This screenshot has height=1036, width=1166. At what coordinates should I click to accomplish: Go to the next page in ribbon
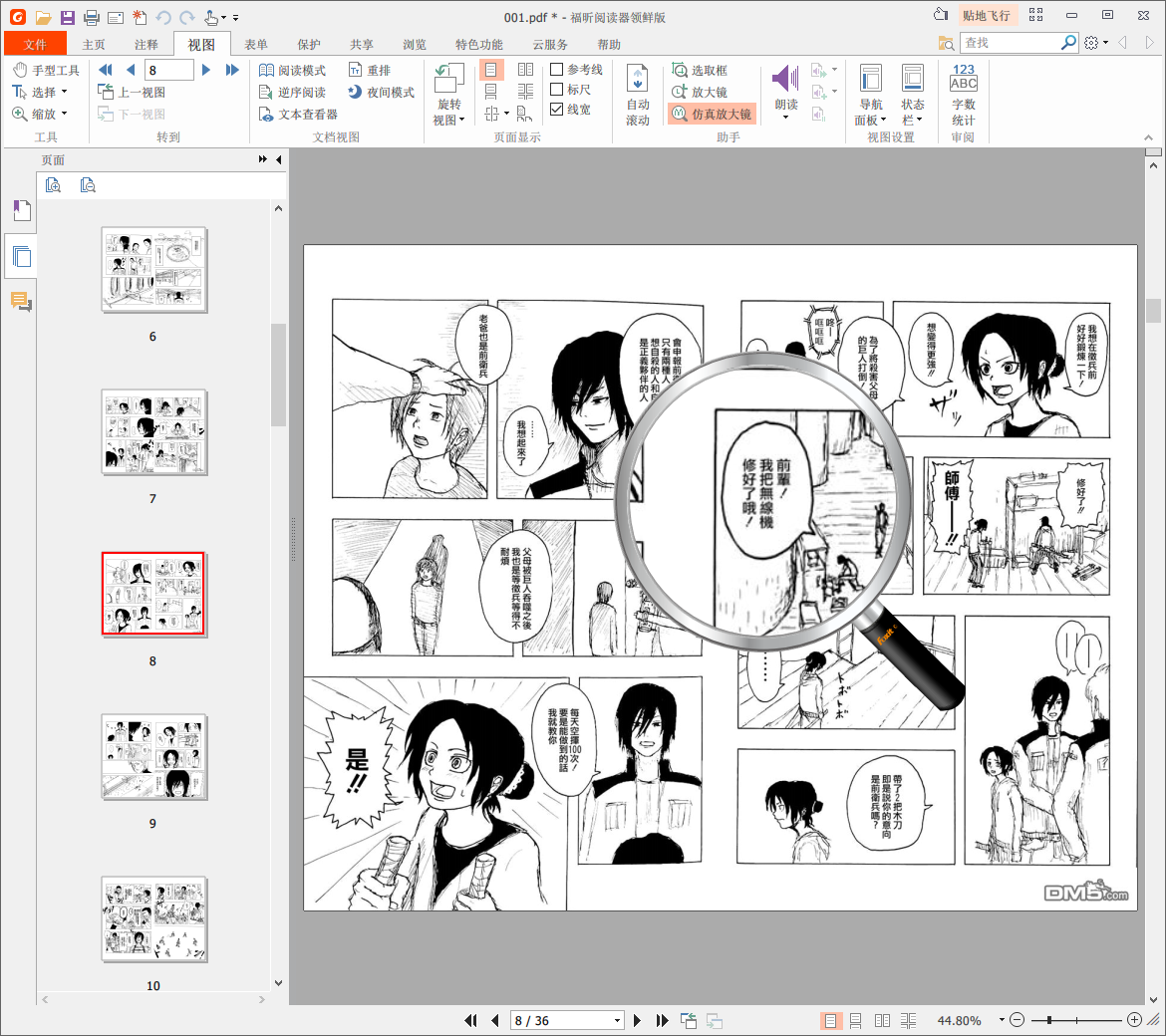pos(206,70)
